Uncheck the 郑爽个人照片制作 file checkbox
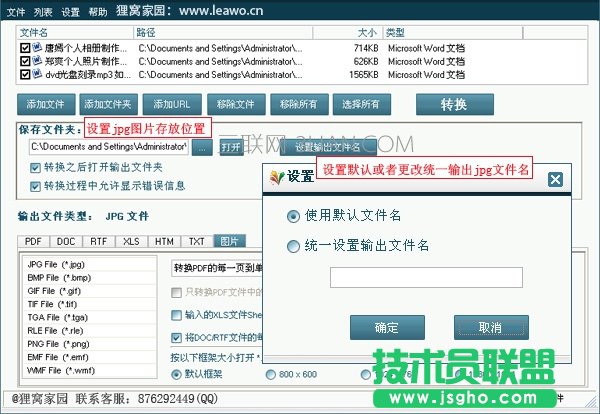Screen dimensions: 600x414 click(x=25, y=61)
